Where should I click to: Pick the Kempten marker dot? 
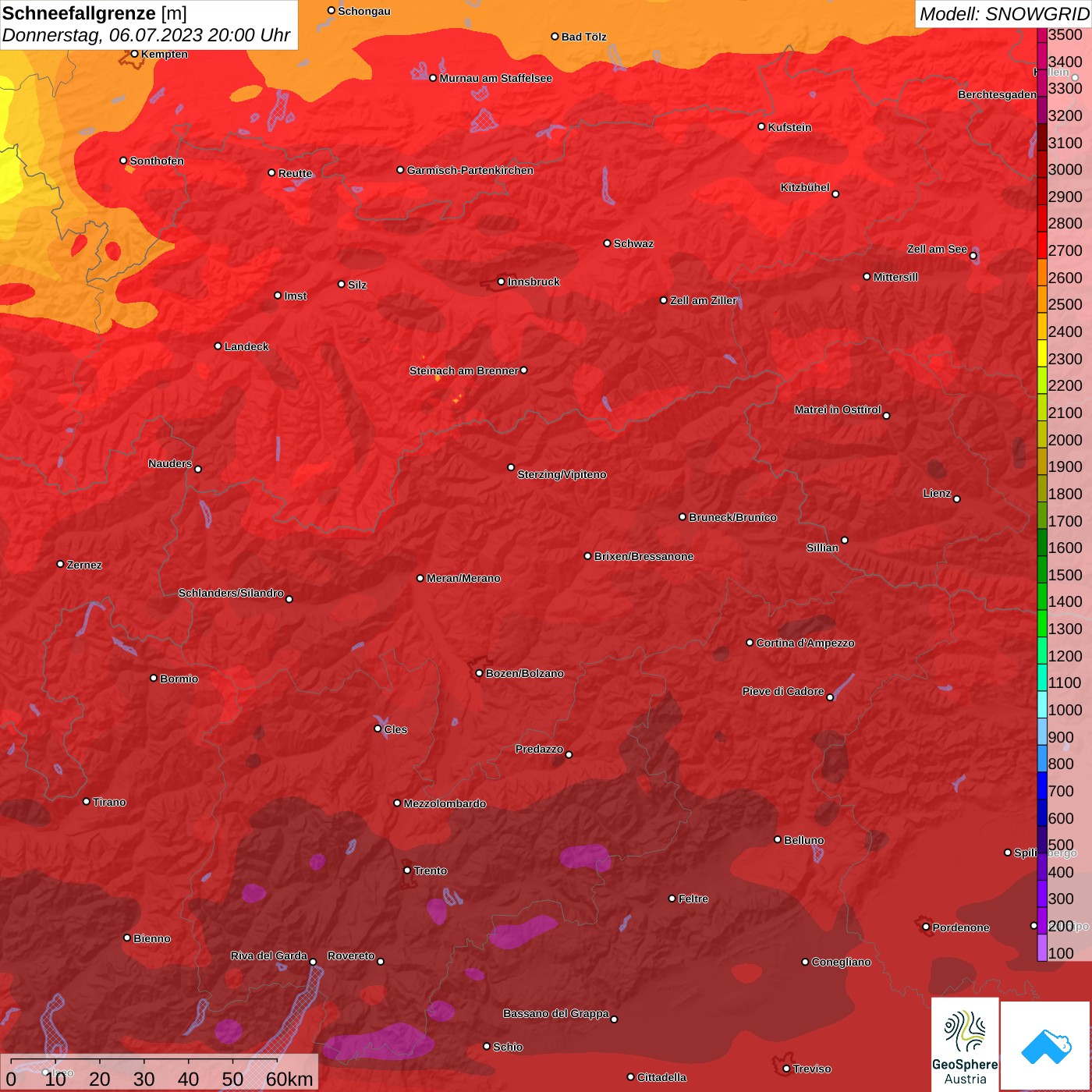[135, 54]
